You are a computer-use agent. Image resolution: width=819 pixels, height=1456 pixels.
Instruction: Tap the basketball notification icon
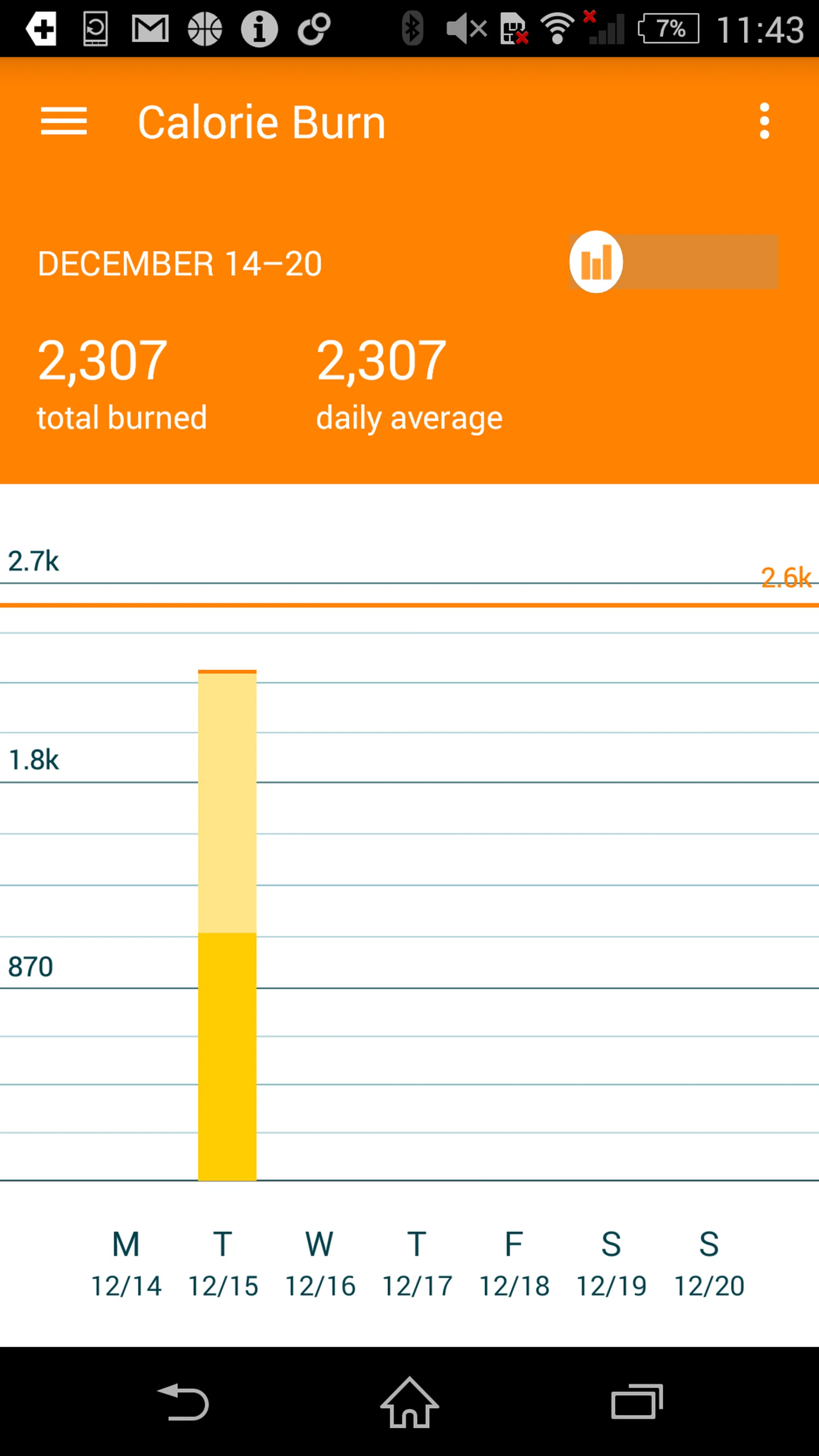(205, 28)
